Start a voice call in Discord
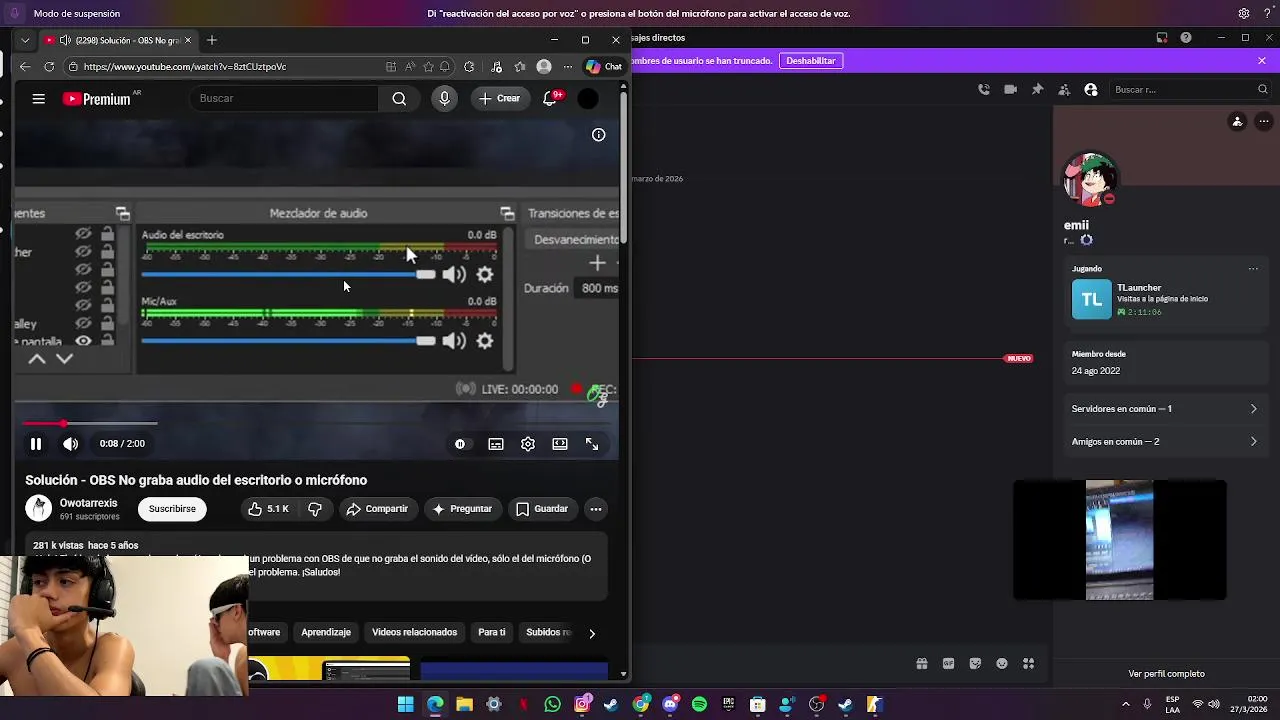 click(x=984, y=89)
